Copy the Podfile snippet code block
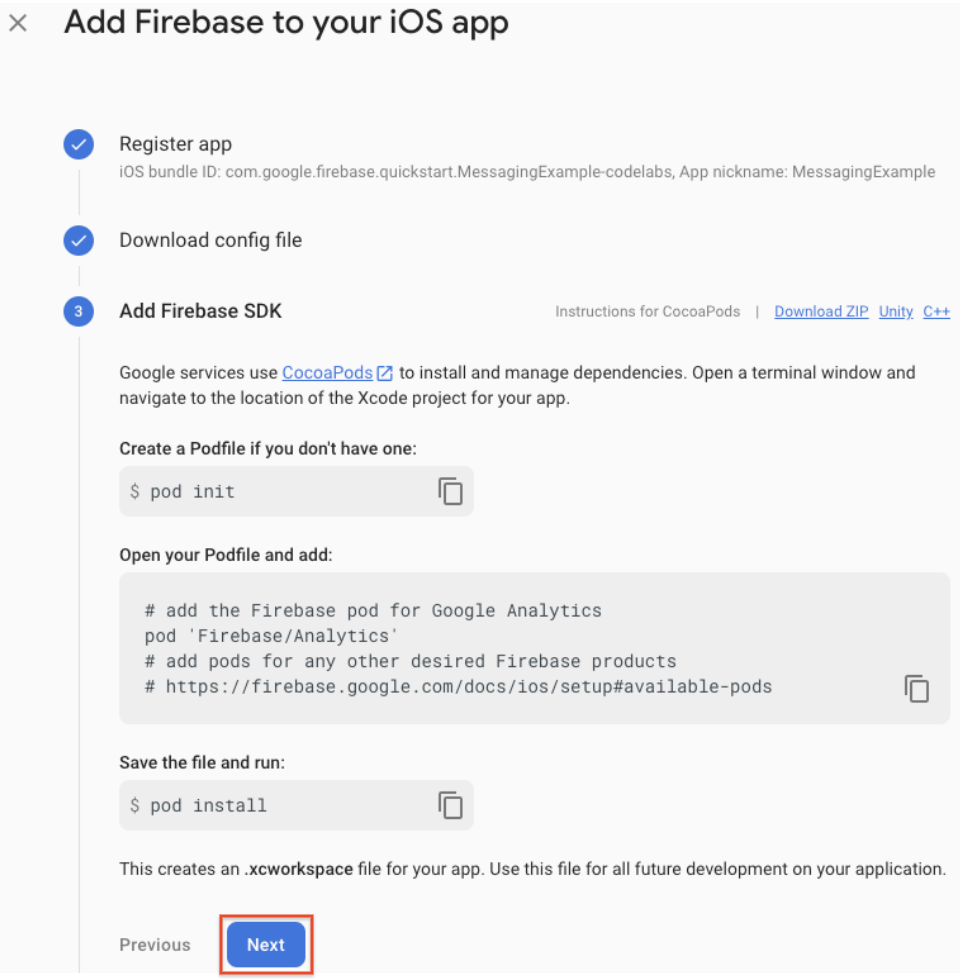The image size is (960, 979). pyautogui.click(x=916, y=688)
